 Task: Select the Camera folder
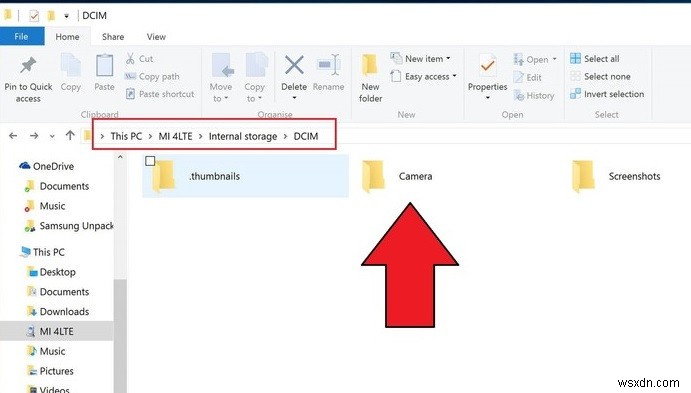[397, 176]
